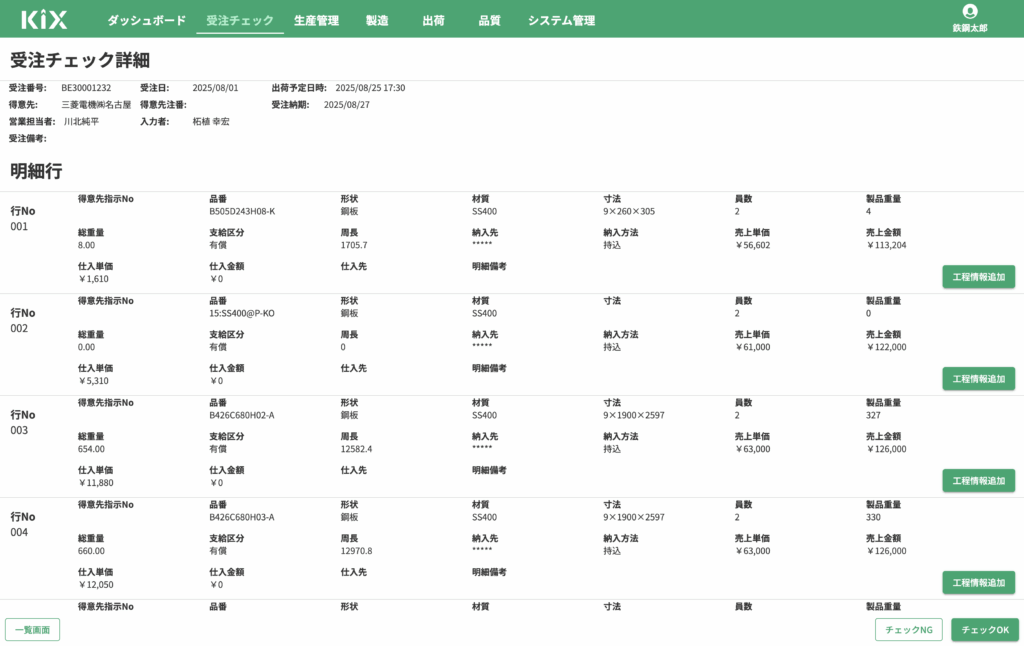Viewport: 1024px width, 646px height.
Task: Click perimeter value 1705.7
Action: pos(354,246)
